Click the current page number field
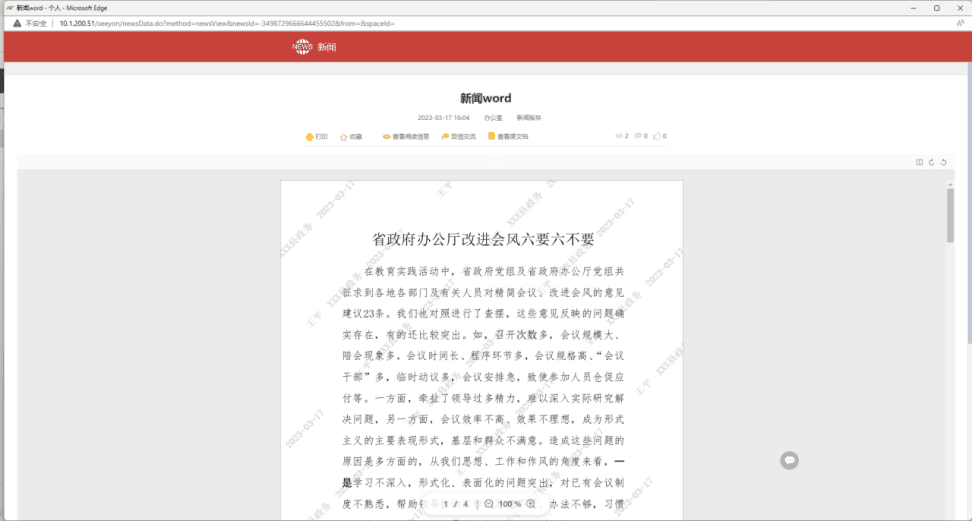 446,504
